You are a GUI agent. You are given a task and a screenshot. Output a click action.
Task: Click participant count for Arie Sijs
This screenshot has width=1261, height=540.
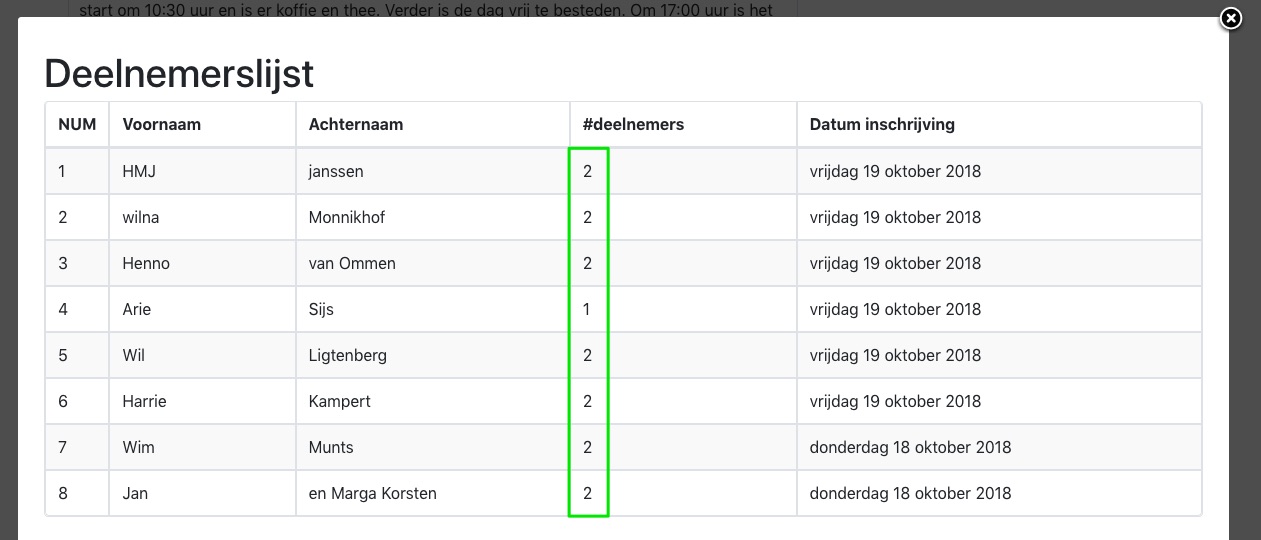tap(683, 309)
